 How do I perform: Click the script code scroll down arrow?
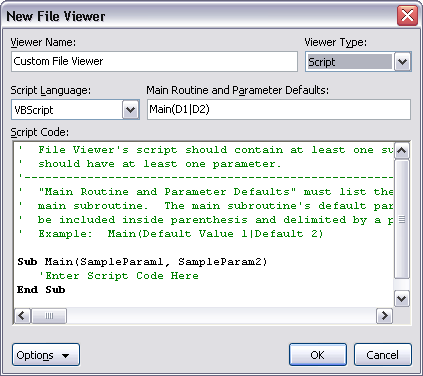point(402,298)
